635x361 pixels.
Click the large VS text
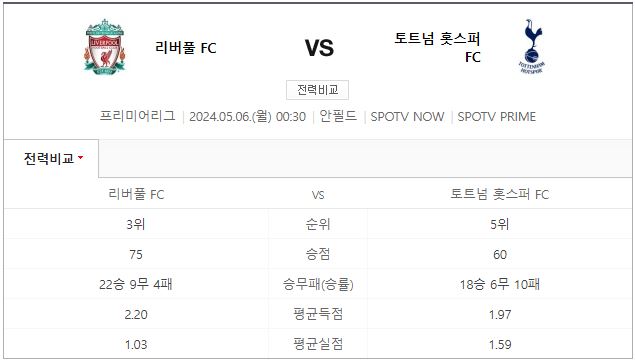(320, 48)
